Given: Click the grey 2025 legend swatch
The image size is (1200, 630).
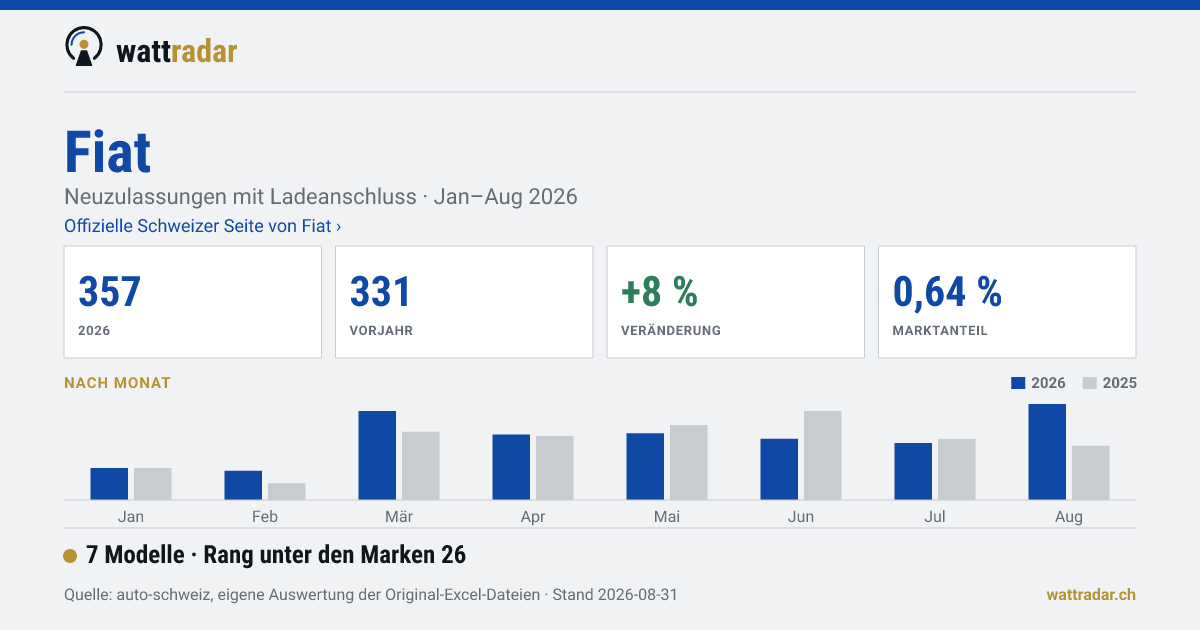Looking at the screenshot, I should tap(1090, 383).
